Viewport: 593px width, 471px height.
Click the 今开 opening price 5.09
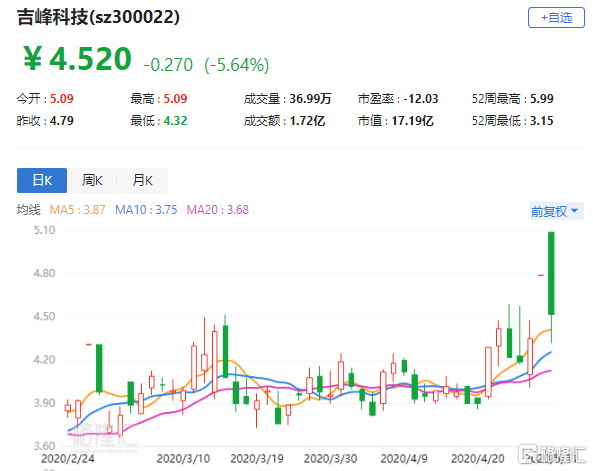point(62,99)
